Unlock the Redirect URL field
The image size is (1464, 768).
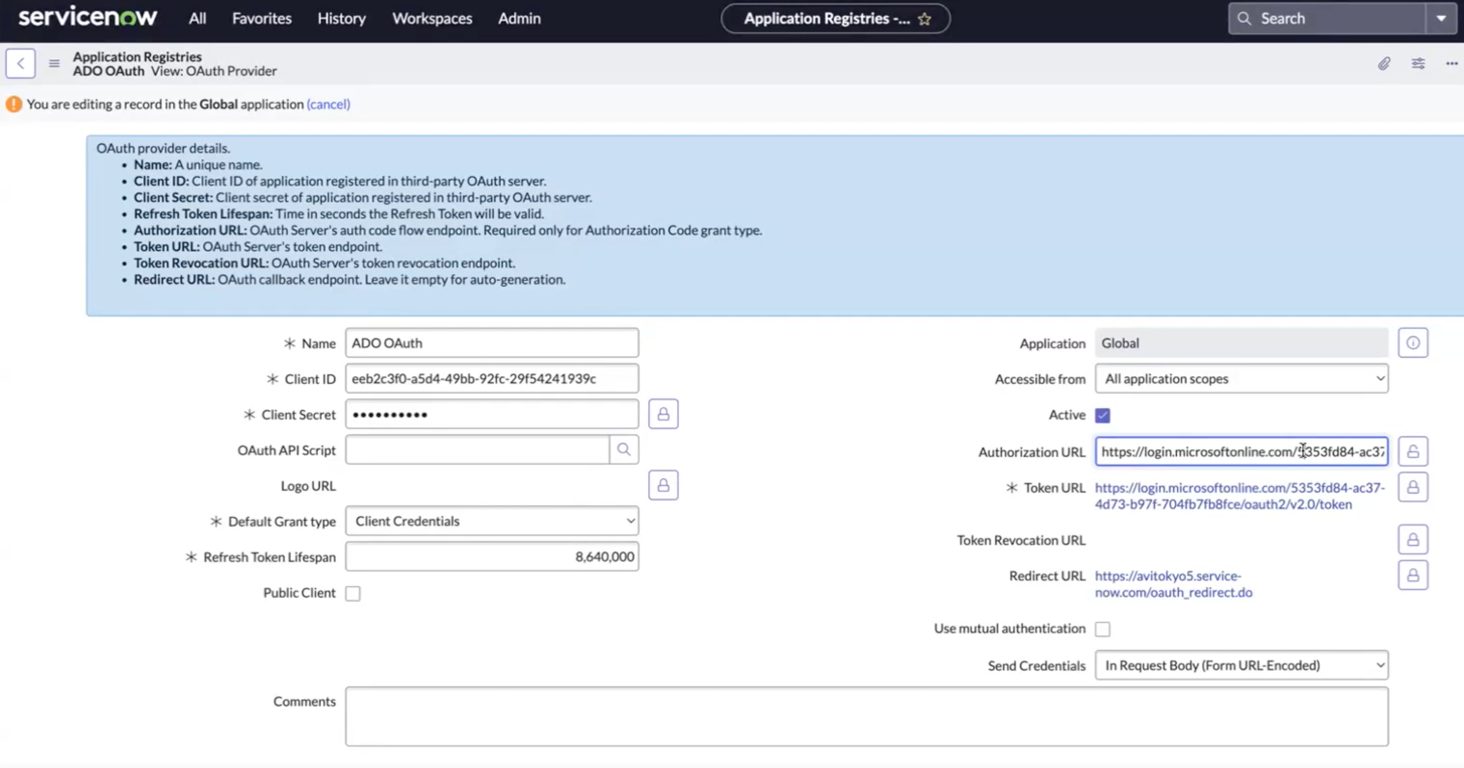coord(1413,575)
